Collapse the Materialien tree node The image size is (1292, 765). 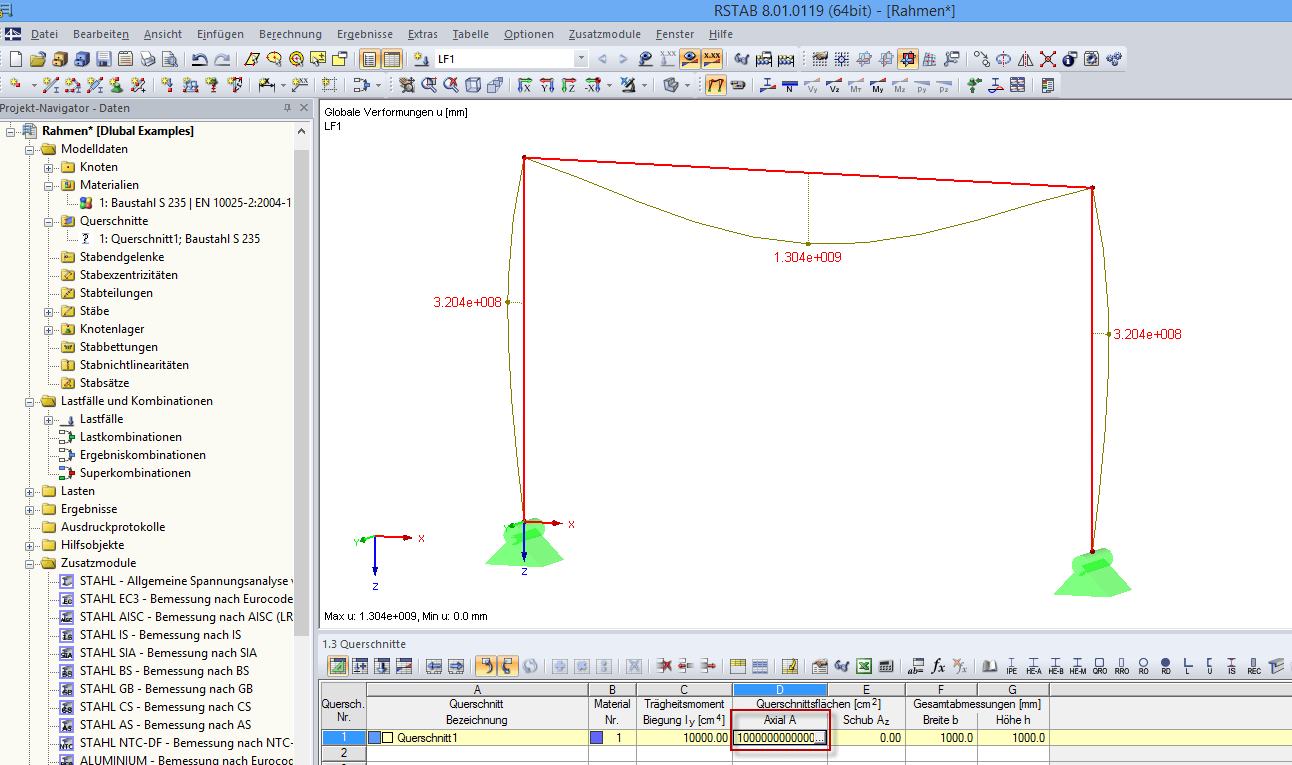(48, 185)
